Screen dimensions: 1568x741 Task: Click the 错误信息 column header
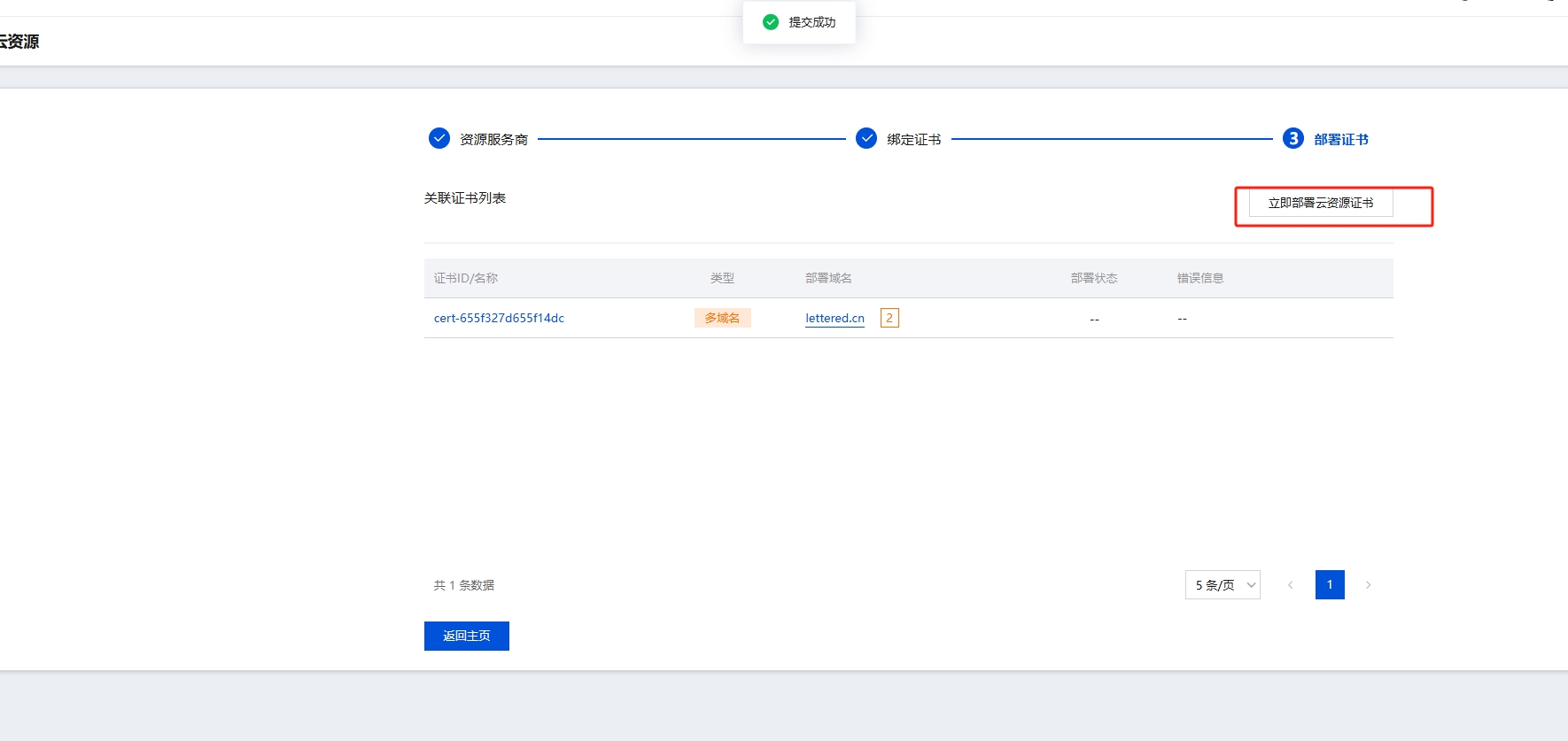(1200, 278)
